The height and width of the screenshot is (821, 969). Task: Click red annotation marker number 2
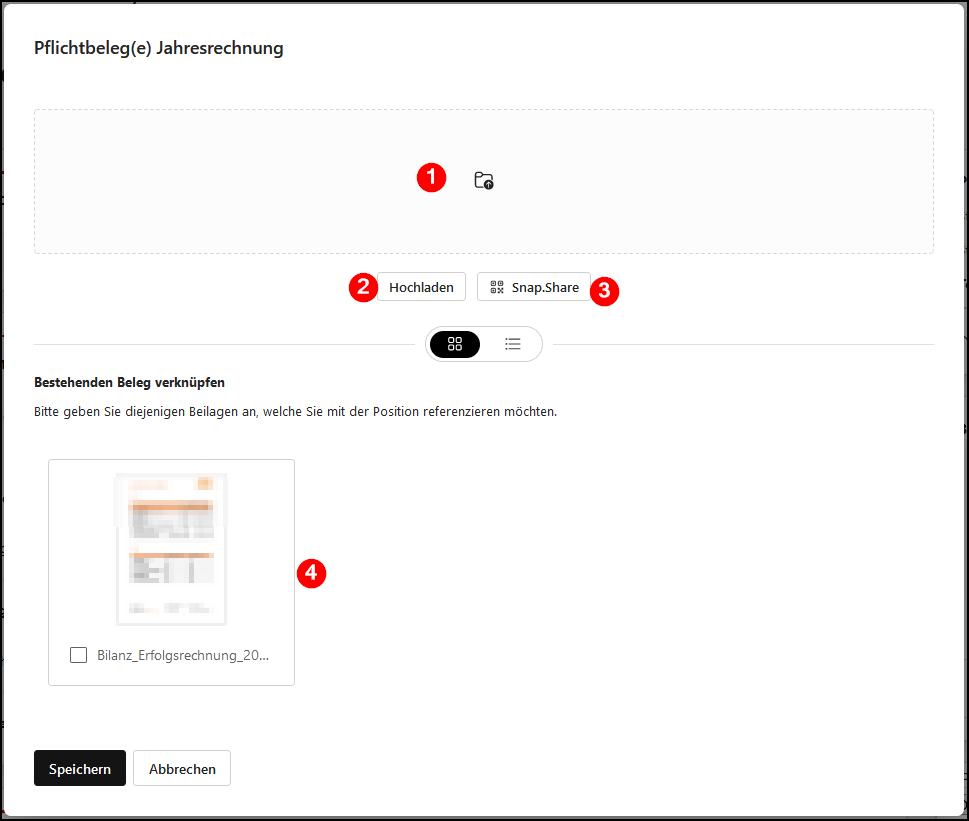(362, 287)
